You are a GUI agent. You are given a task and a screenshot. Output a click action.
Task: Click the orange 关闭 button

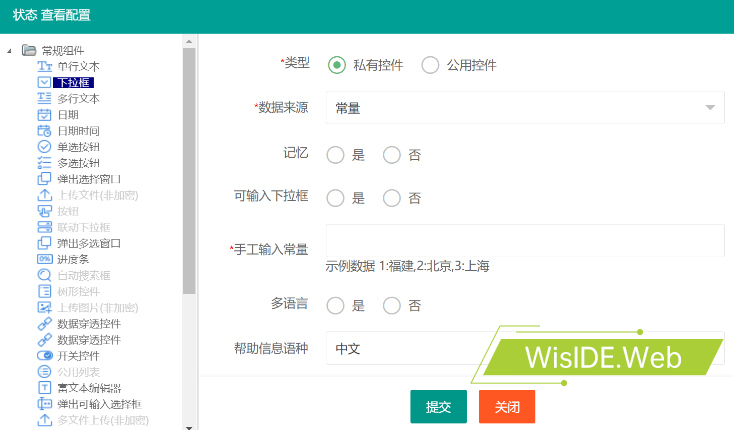[507, 407]
